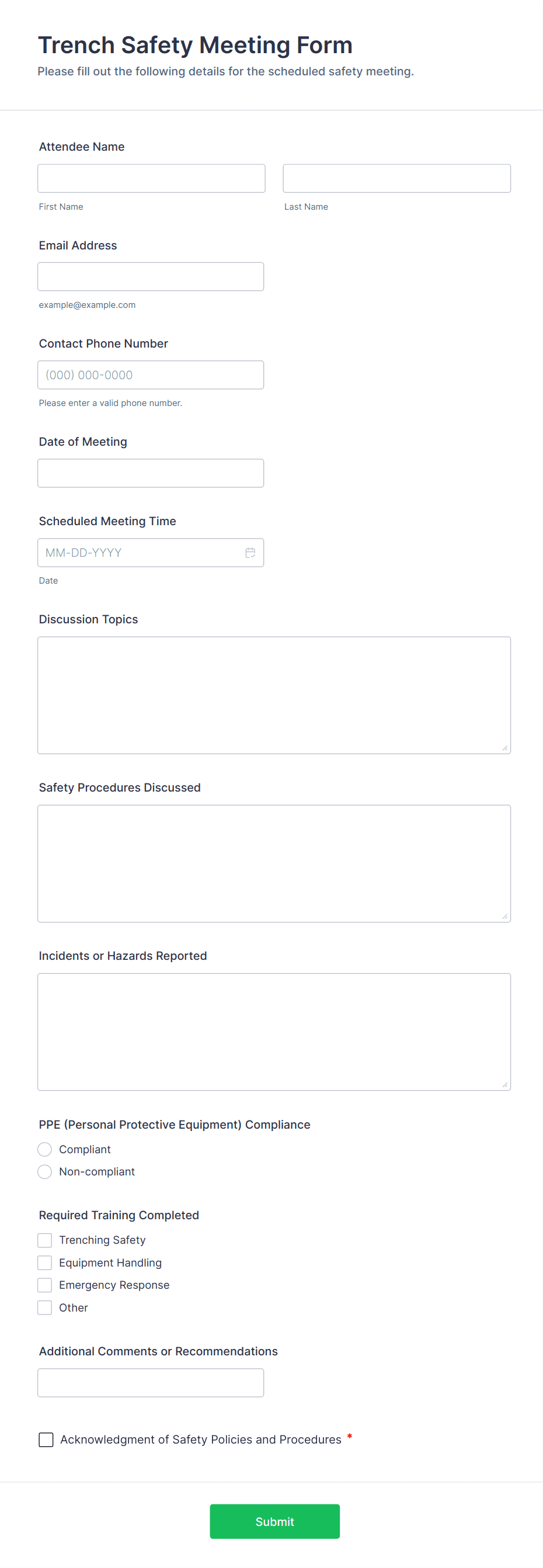
Task: Select the Compliant radio option
Action: [x=45, y=1149]
